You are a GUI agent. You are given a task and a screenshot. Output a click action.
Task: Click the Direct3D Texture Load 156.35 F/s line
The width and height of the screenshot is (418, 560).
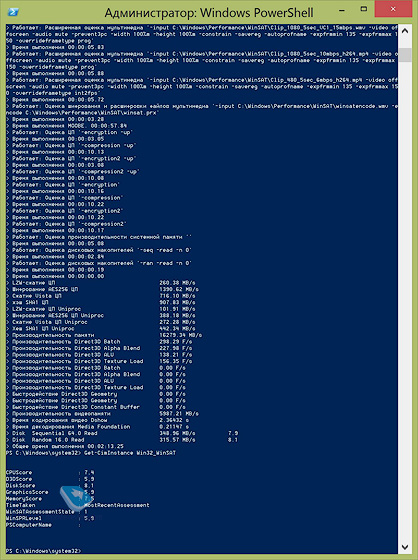pos(99,361)
